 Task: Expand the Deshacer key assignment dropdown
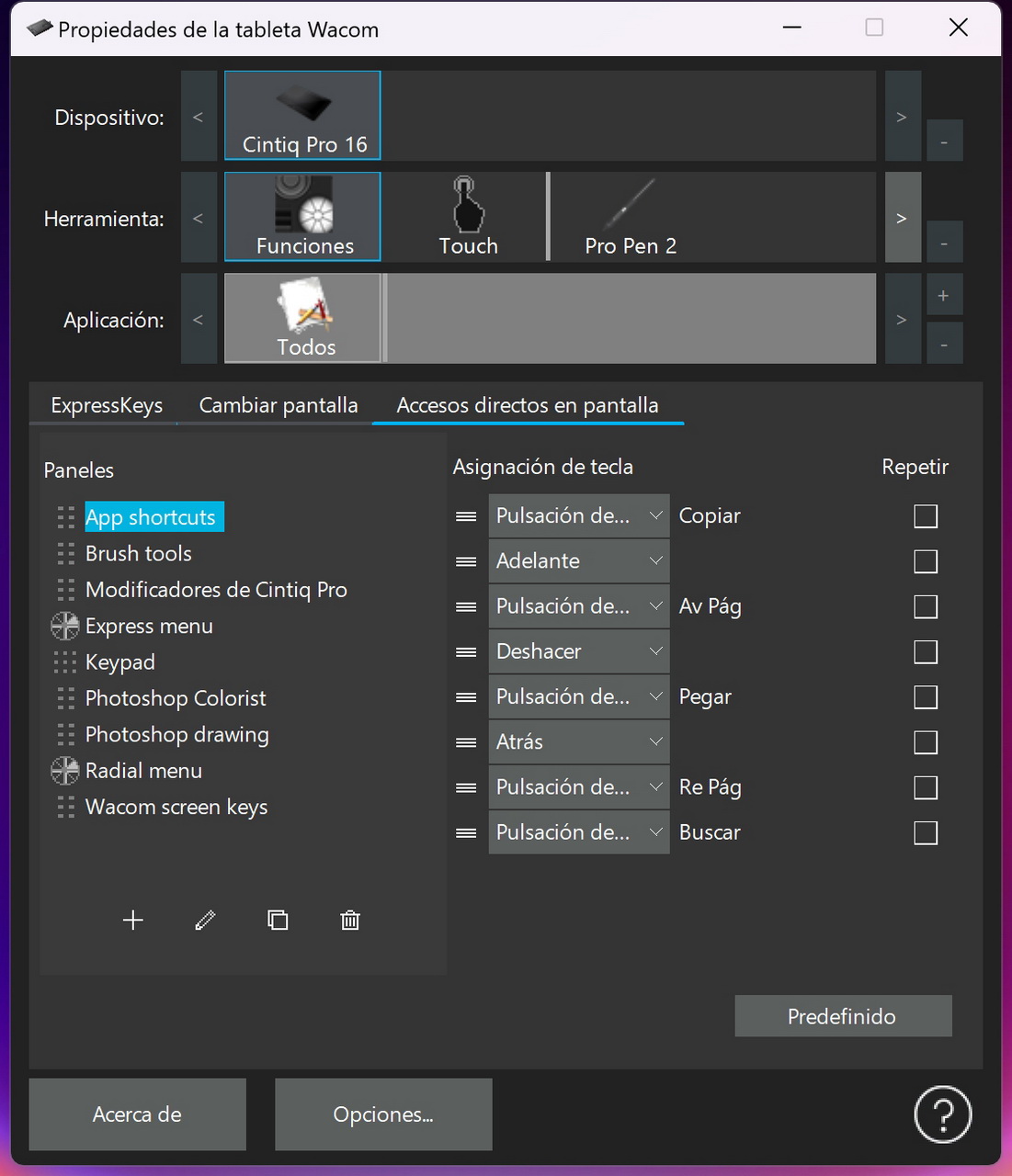click(578, 651)
